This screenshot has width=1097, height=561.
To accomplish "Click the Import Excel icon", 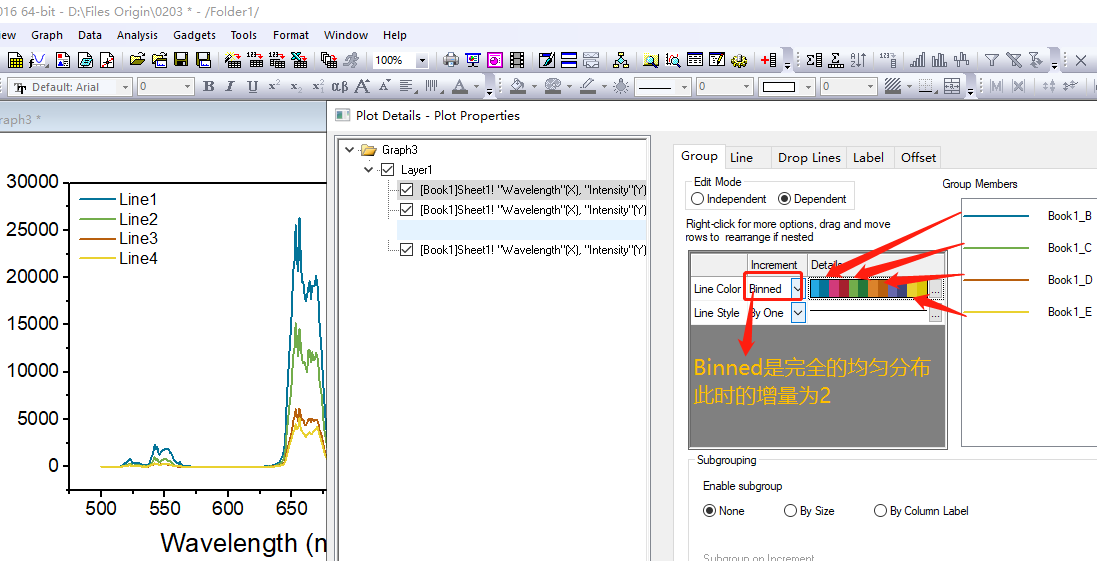I will (x=299, y=60).
